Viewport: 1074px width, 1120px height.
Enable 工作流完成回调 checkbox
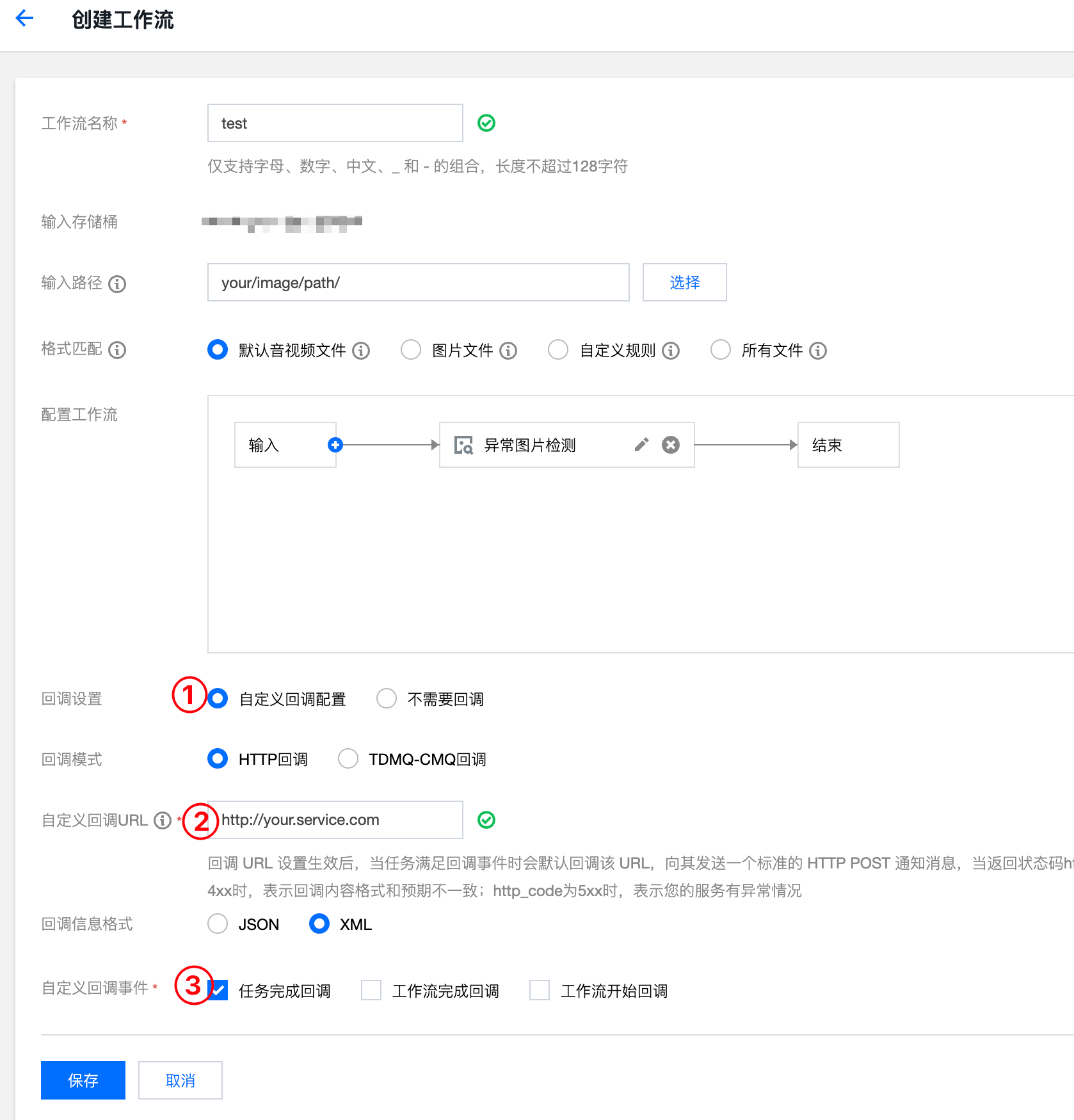point(371,990)
